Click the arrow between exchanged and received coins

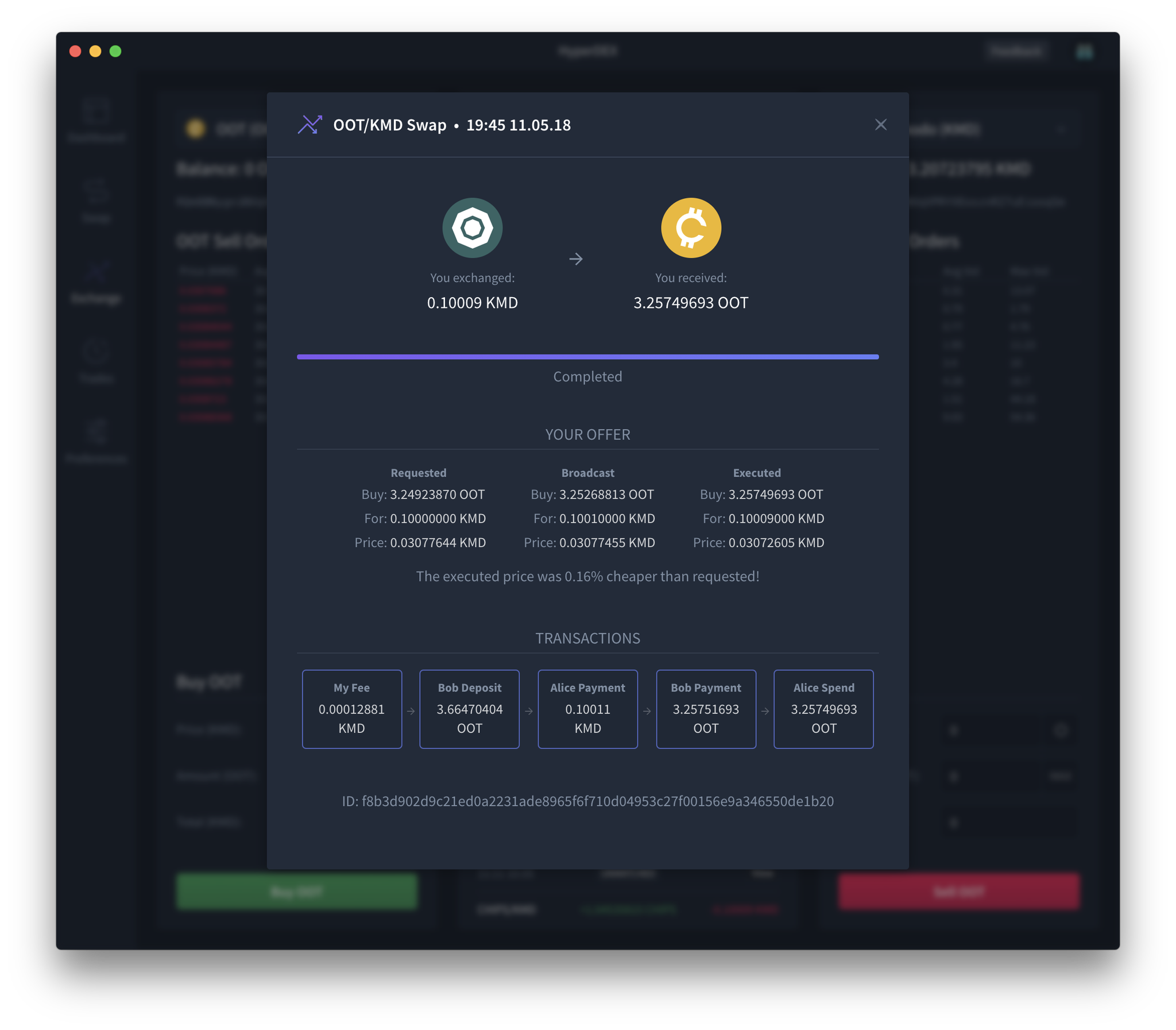coord(575,259)
